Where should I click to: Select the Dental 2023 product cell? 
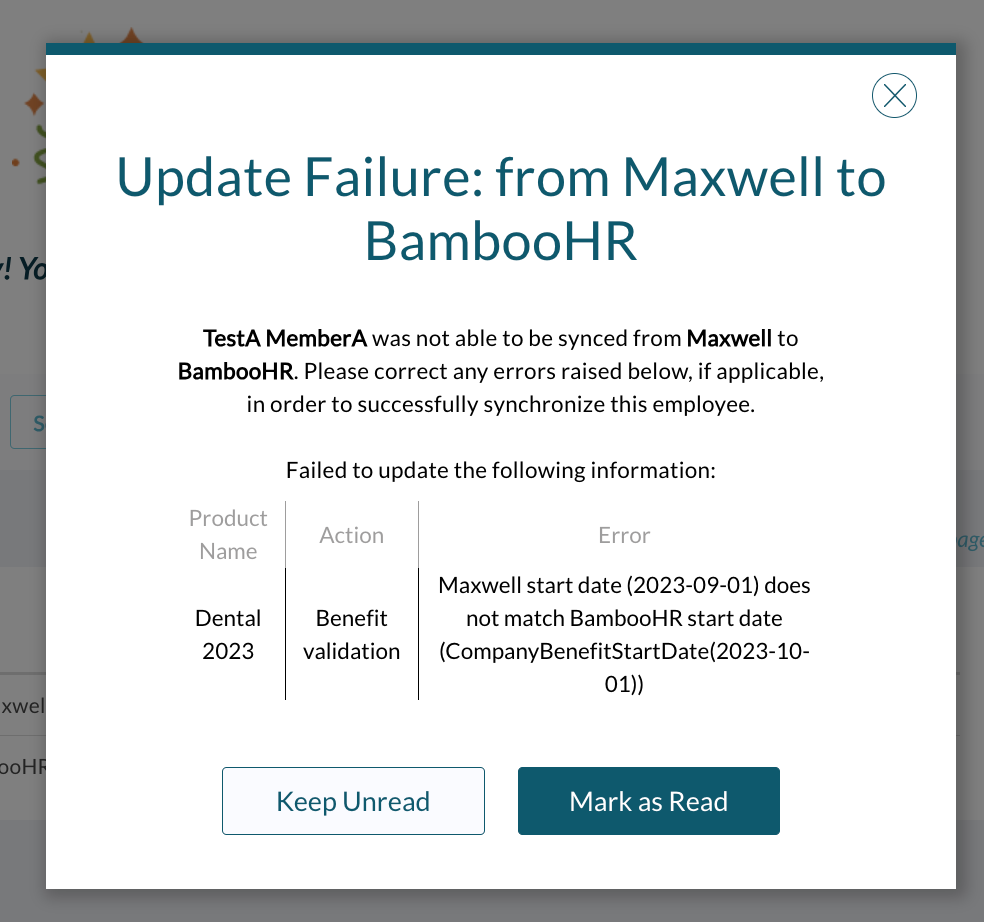(228, 635)
